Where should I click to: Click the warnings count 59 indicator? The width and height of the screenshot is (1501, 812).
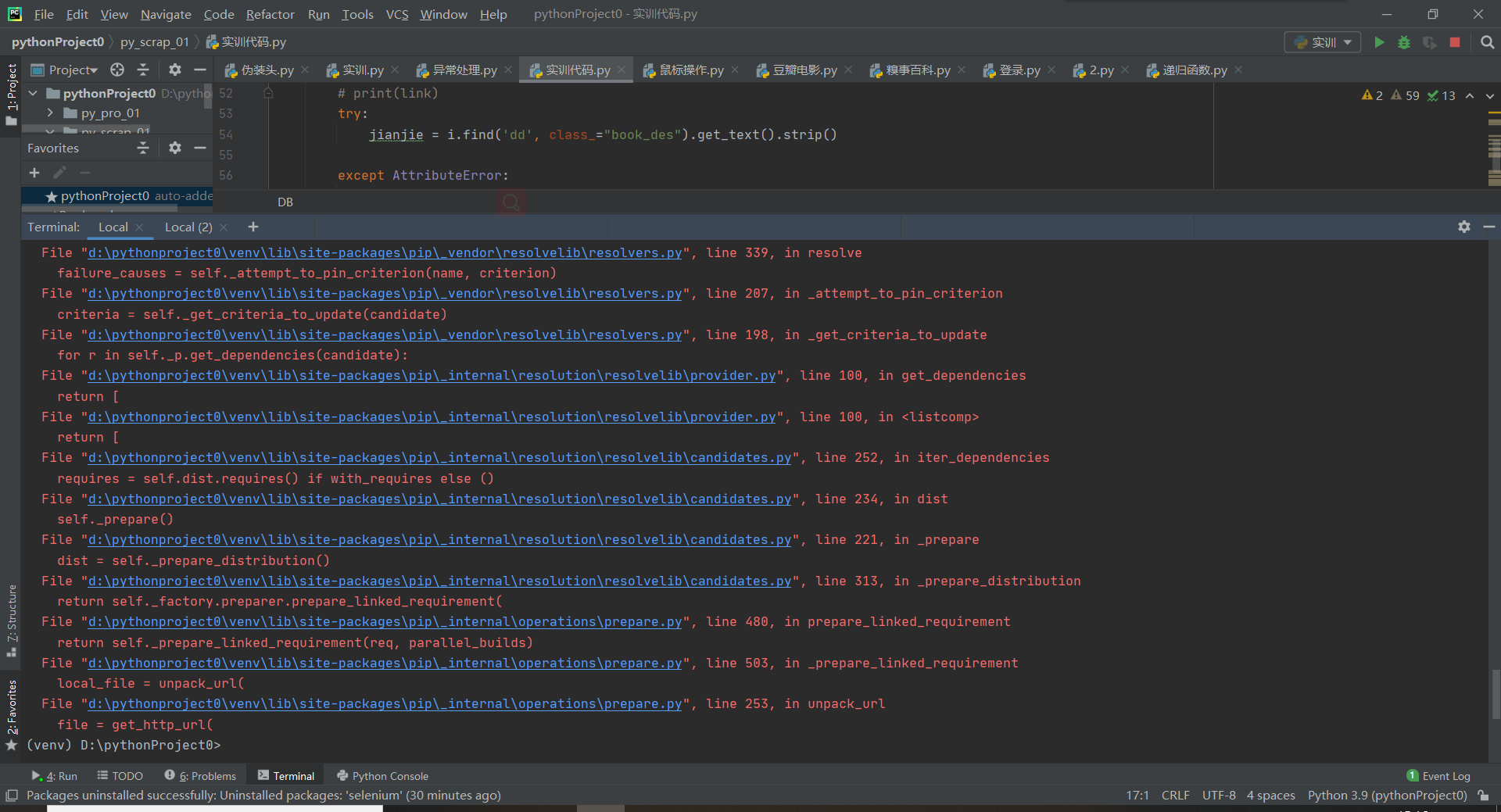pos(1405,95)
